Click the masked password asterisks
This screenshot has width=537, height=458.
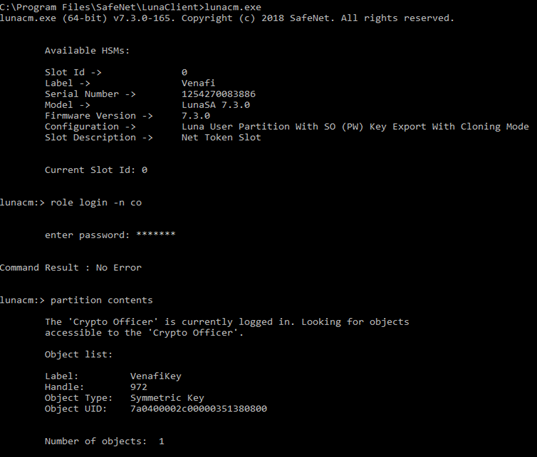click(156, 234)
